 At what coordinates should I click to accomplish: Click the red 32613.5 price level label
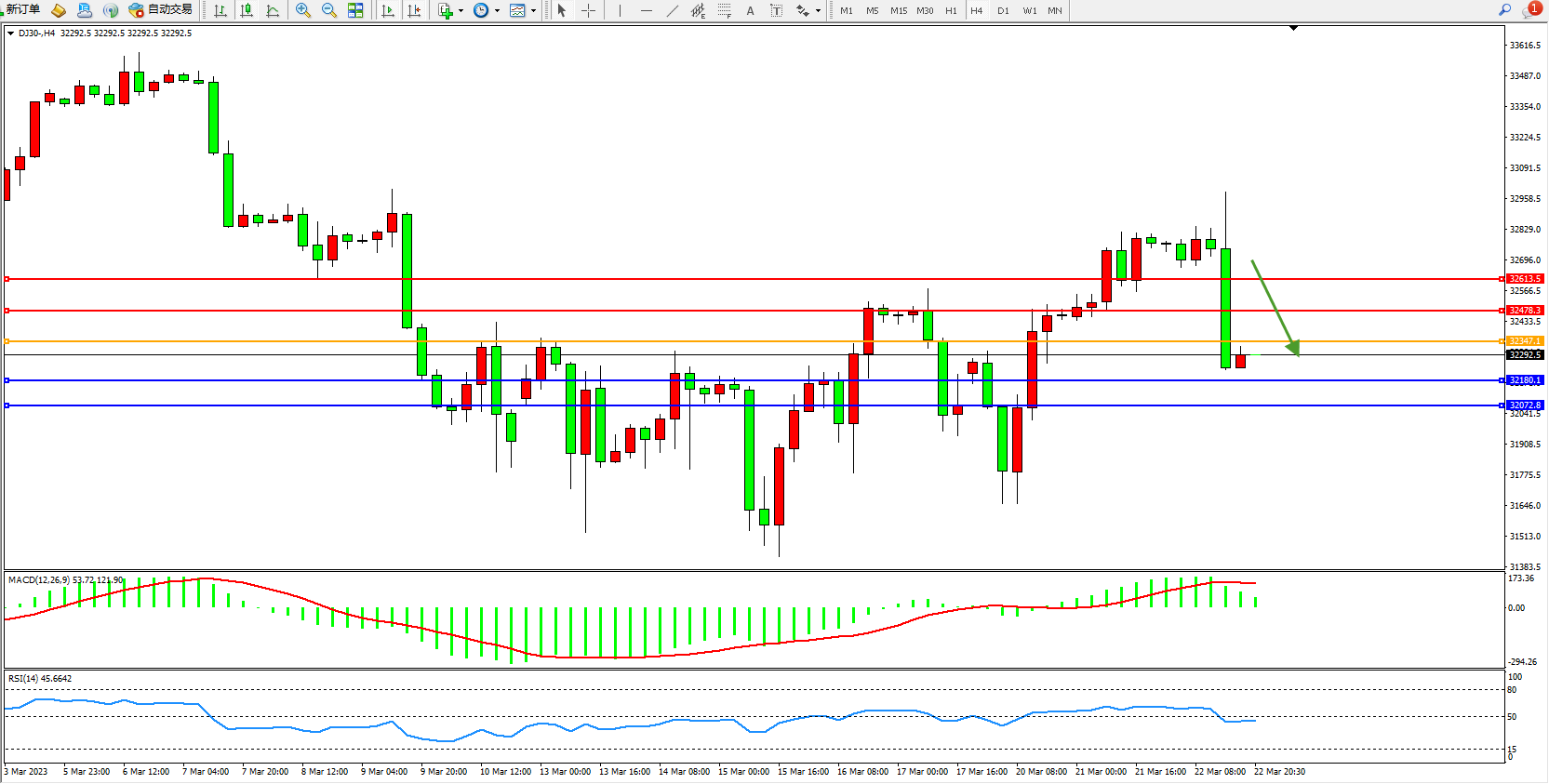tap(1525, 279)
